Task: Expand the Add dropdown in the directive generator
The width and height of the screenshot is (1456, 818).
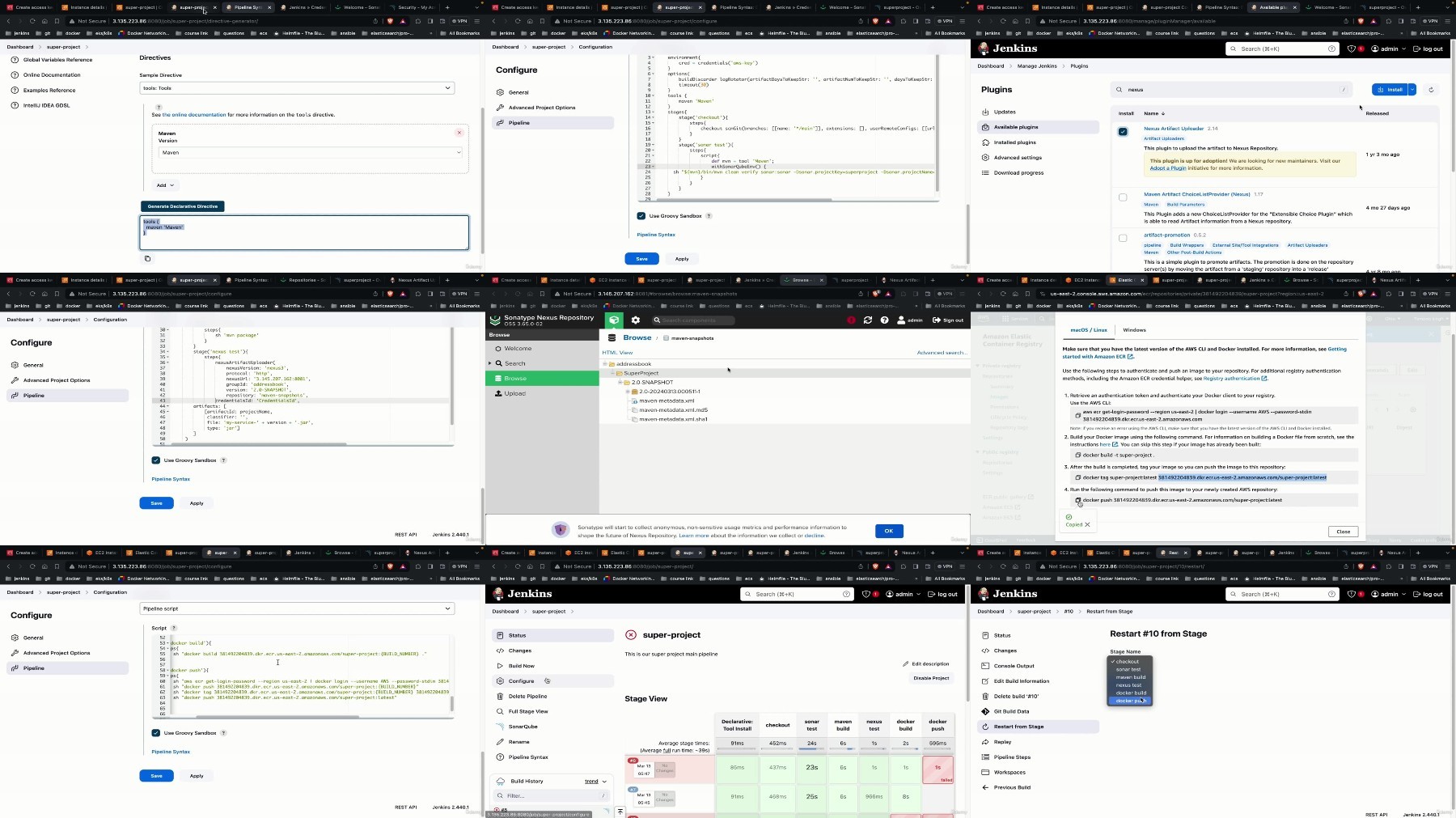Action: [x=165, y=185]
